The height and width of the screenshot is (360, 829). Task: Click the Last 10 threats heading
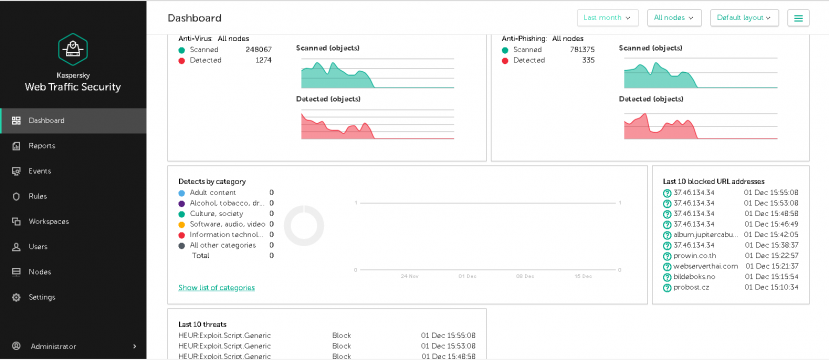click(x=202, y=324)
